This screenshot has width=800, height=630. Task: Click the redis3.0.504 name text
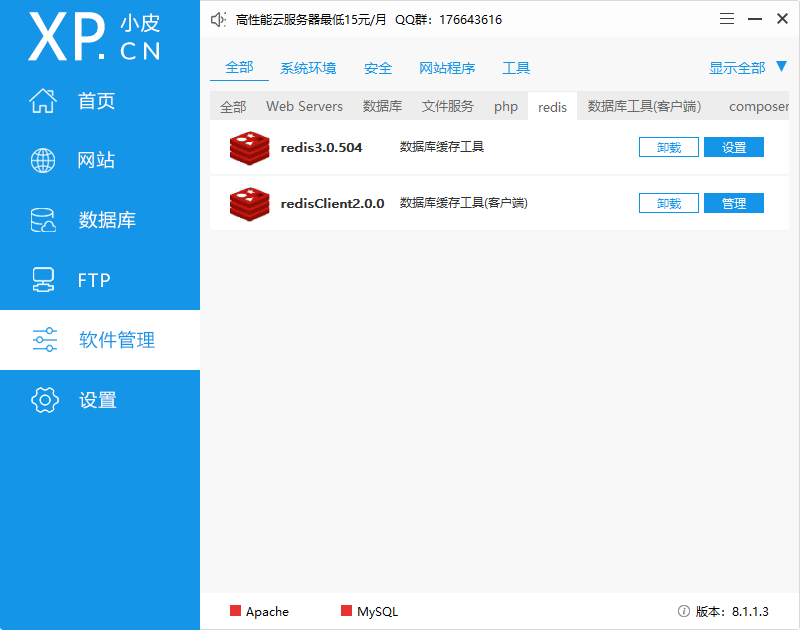pos(321,147)
